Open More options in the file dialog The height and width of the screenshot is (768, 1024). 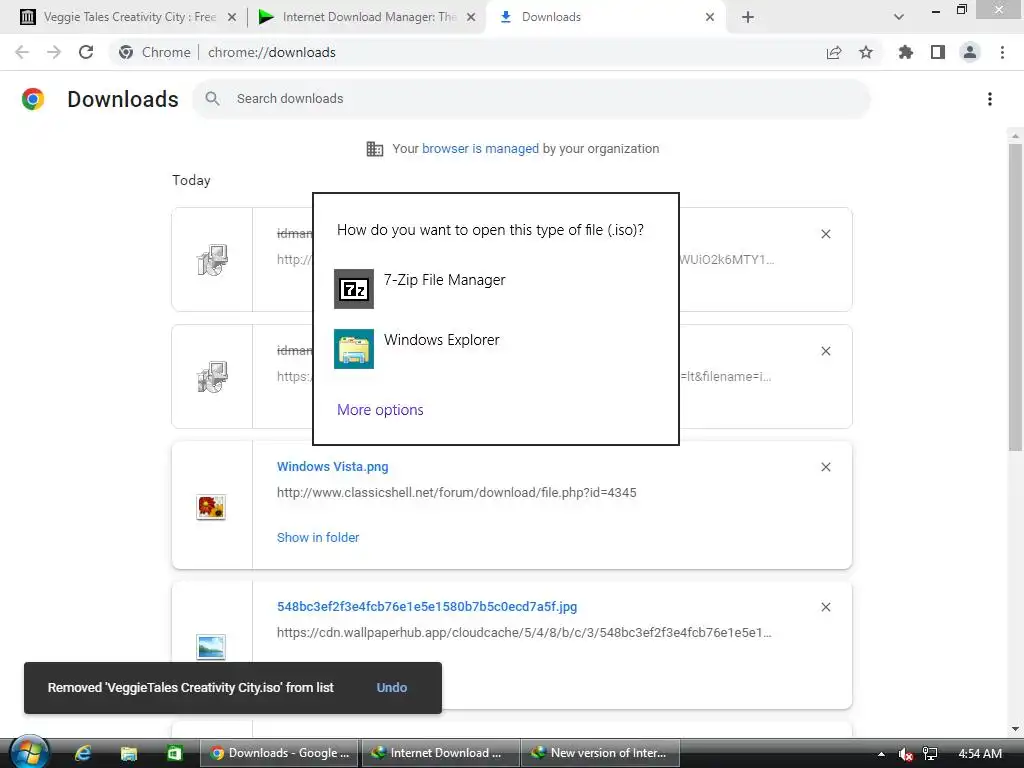[x=380, y=409]
